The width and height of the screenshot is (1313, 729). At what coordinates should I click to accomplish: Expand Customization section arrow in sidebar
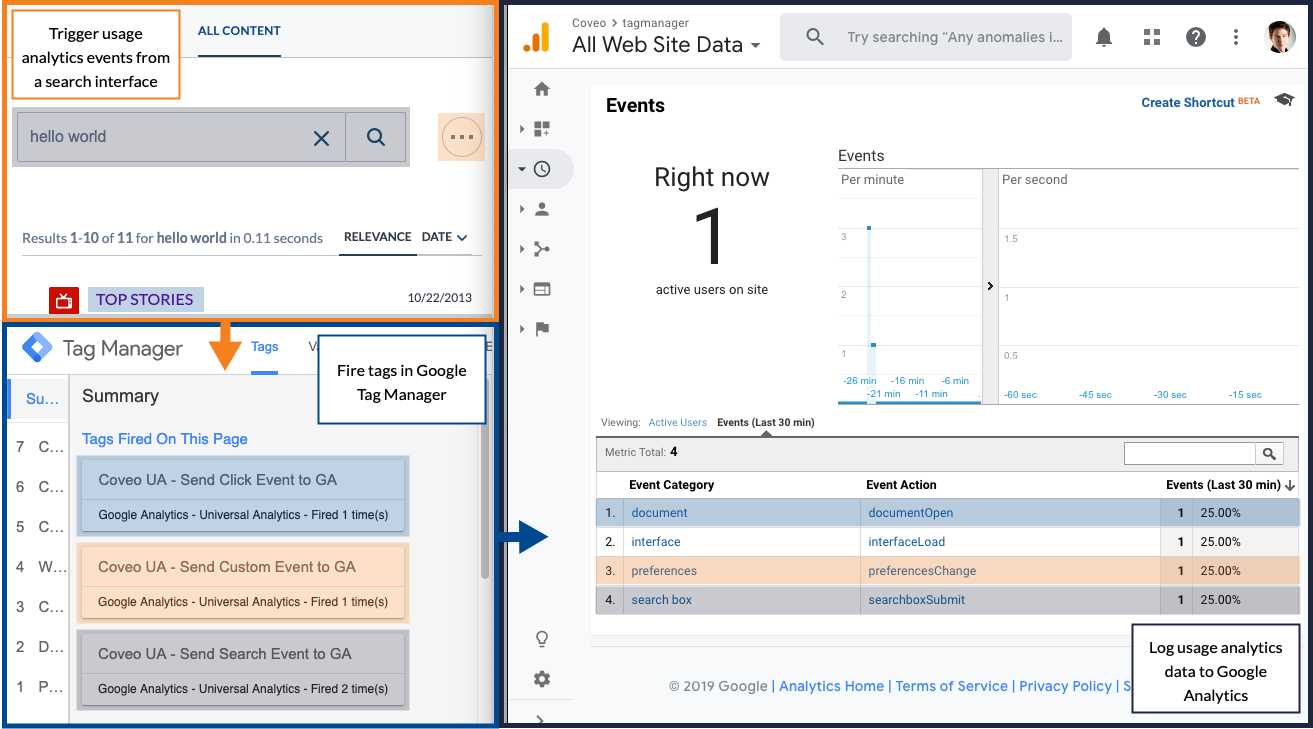[x=521, y=129]
